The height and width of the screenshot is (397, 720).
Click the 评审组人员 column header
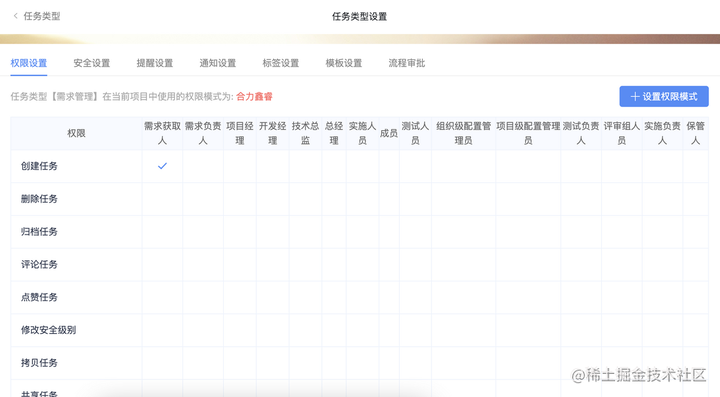tap(621, 133)
